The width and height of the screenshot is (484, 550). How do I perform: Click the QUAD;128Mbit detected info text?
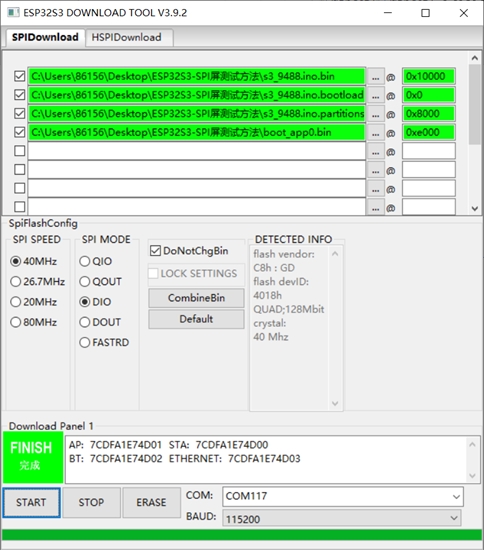(x=289, y=309)
